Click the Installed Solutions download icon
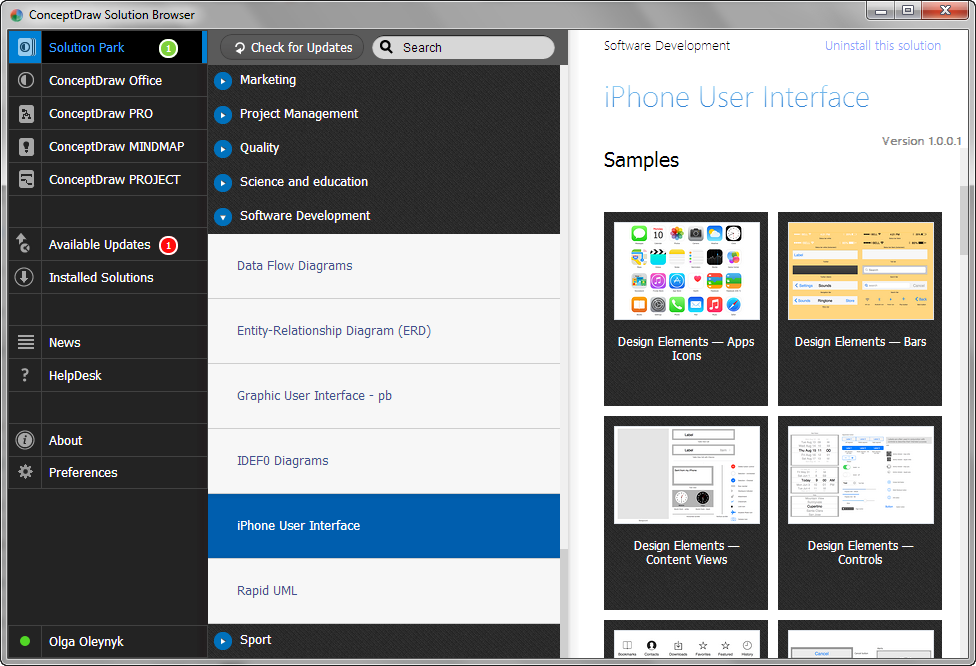 [24, 277]
